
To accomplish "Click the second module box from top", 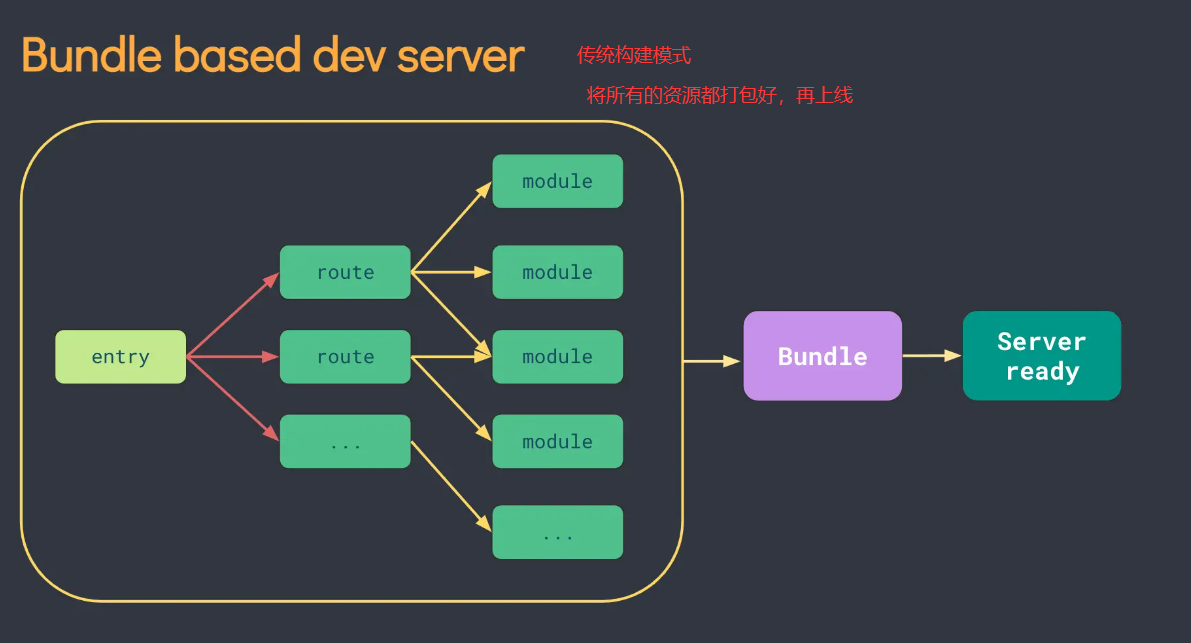I will click(557, 272).
